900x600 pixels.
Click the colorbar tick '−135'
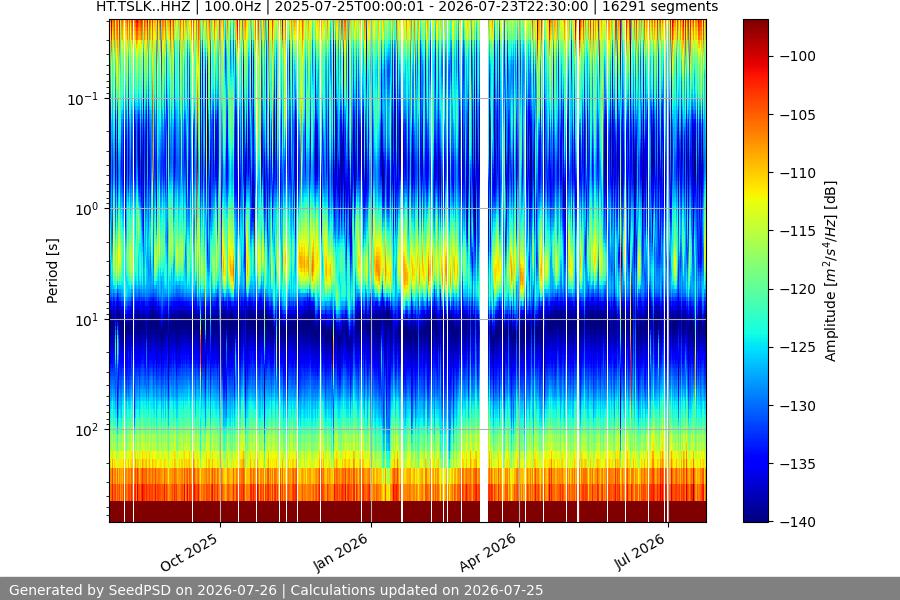click(798, 464)
